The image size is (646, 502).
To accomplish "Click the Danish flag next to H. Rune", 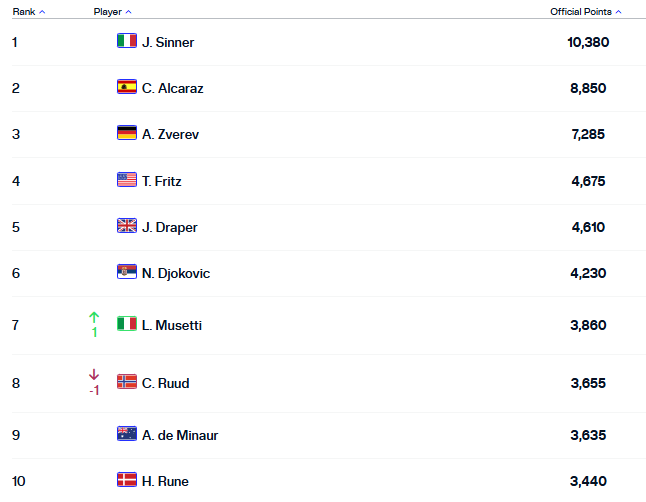I will pos(126,480).
